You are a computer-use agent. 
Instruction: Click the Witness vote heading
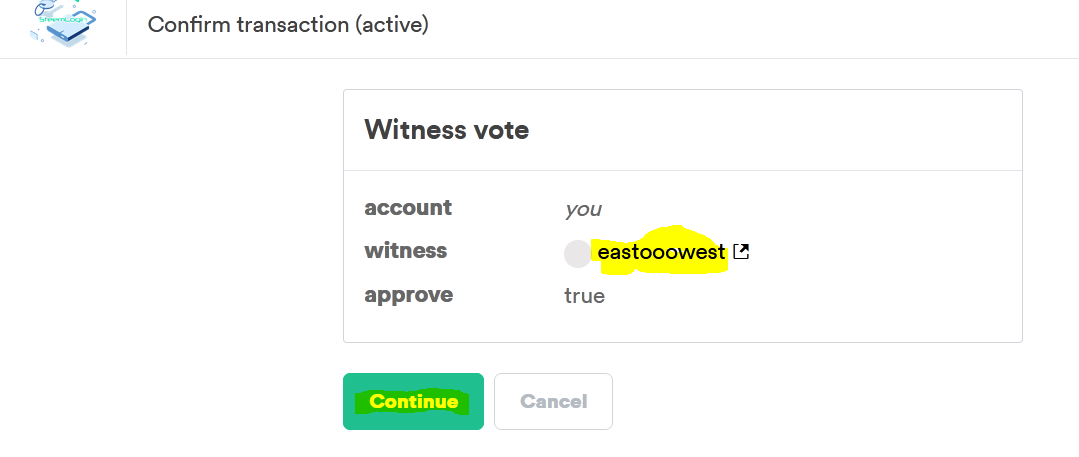click(x=446, y=129)
